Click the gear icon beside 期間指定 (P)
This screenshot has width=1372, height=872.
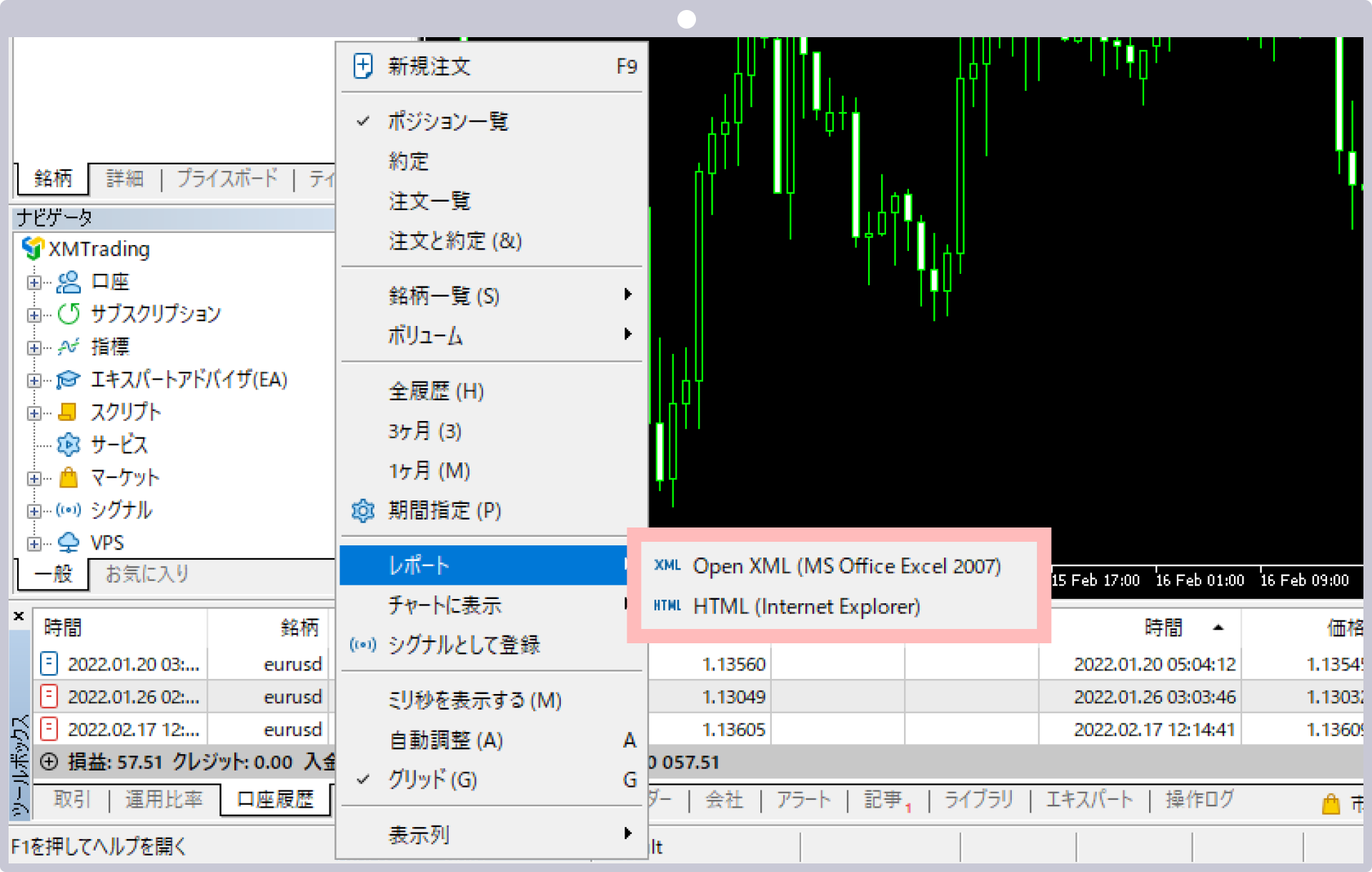(x=363, y=510)
